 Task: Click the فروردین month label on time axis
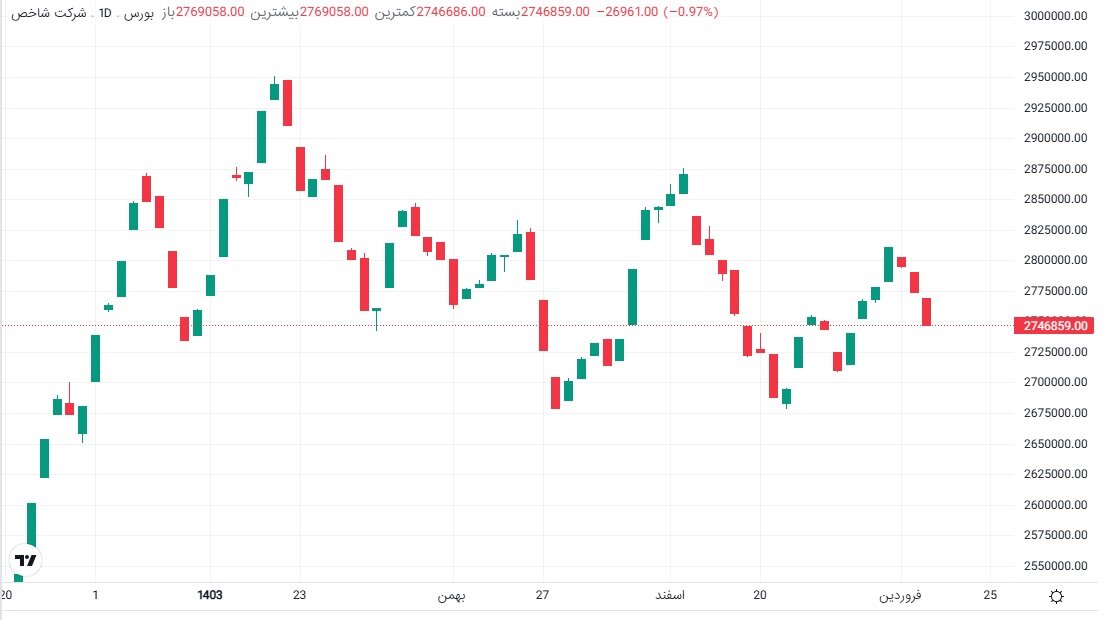point(900,595)
